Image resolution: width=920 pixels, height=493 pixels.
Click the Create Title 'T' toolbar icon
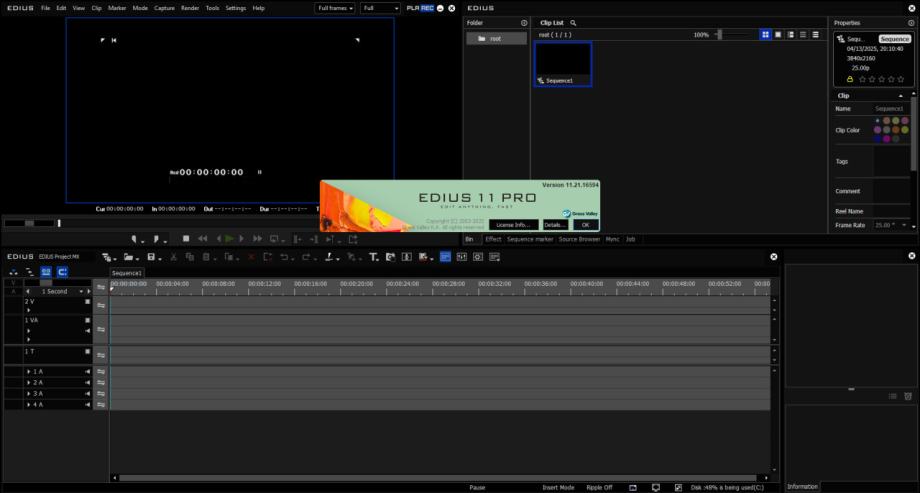374,257
